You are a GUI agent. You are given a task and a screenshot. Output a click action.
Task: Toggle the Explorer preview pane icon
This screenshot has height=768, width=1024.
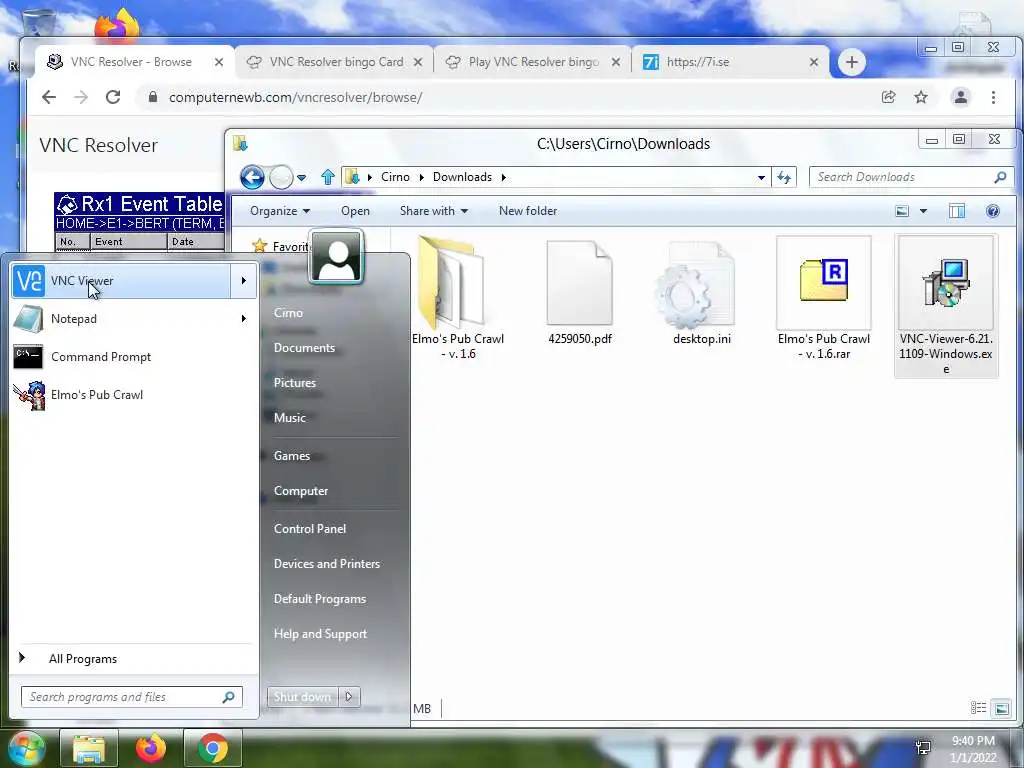point(957,211)
